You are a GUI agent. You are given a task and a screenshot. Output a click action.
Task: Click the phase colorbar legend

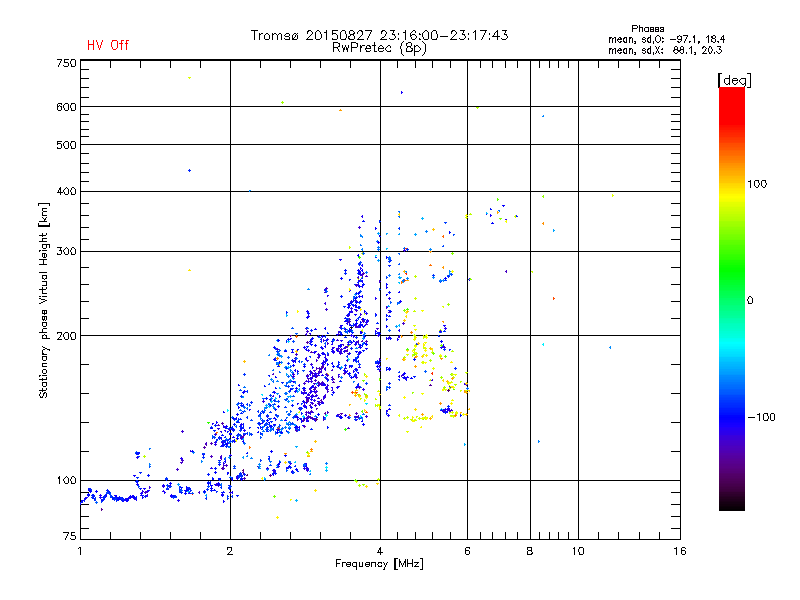732,298
